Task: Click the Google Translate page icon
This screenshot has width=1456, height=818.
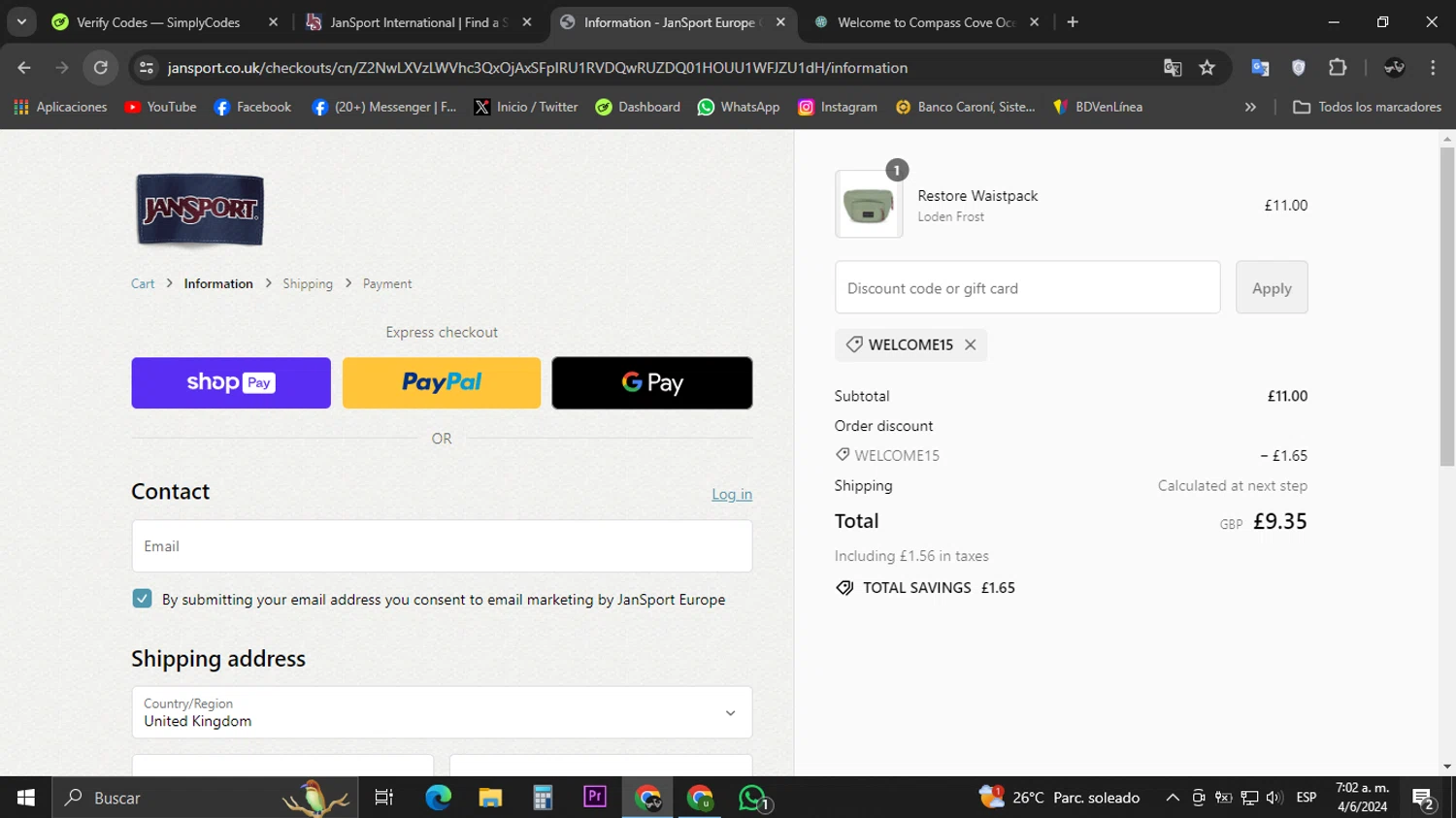Action: (1173, 68)
